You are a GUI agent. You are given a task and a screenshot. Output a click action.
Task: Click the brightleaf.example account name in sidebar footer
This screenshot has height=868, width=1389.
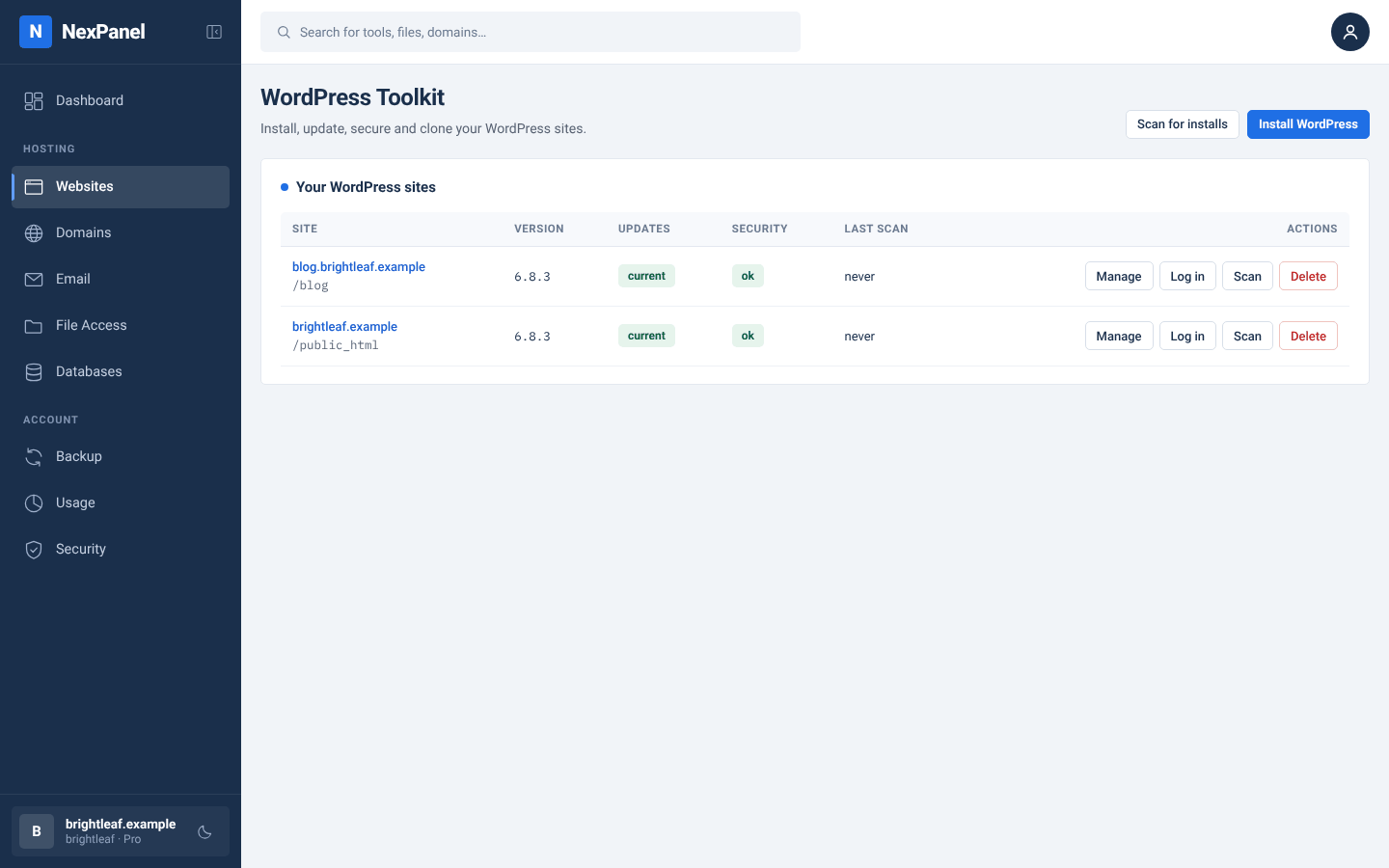(x=121, y=824)
